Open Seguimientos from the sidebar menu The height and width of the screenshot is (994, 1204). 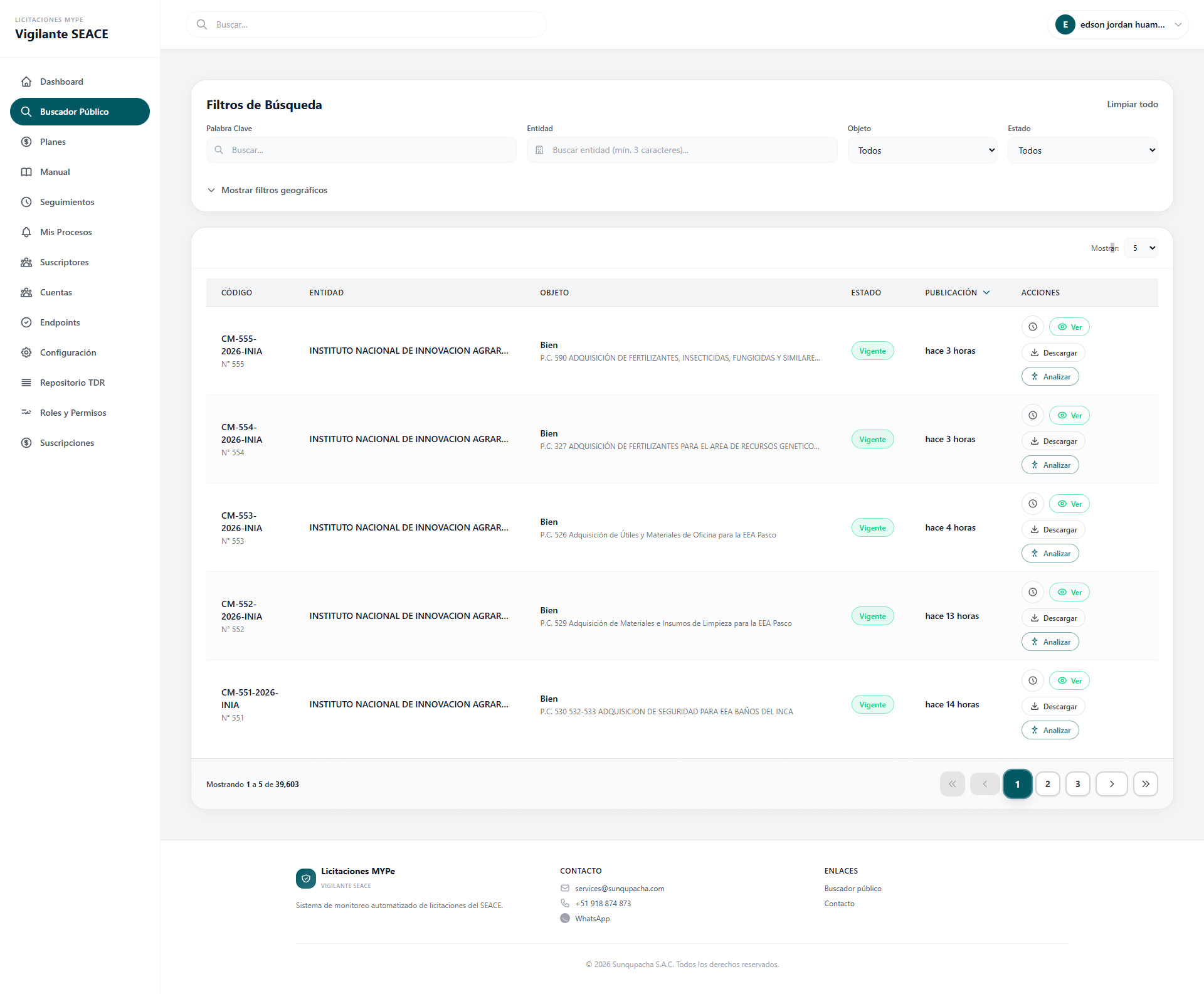(x=67, y=202)
